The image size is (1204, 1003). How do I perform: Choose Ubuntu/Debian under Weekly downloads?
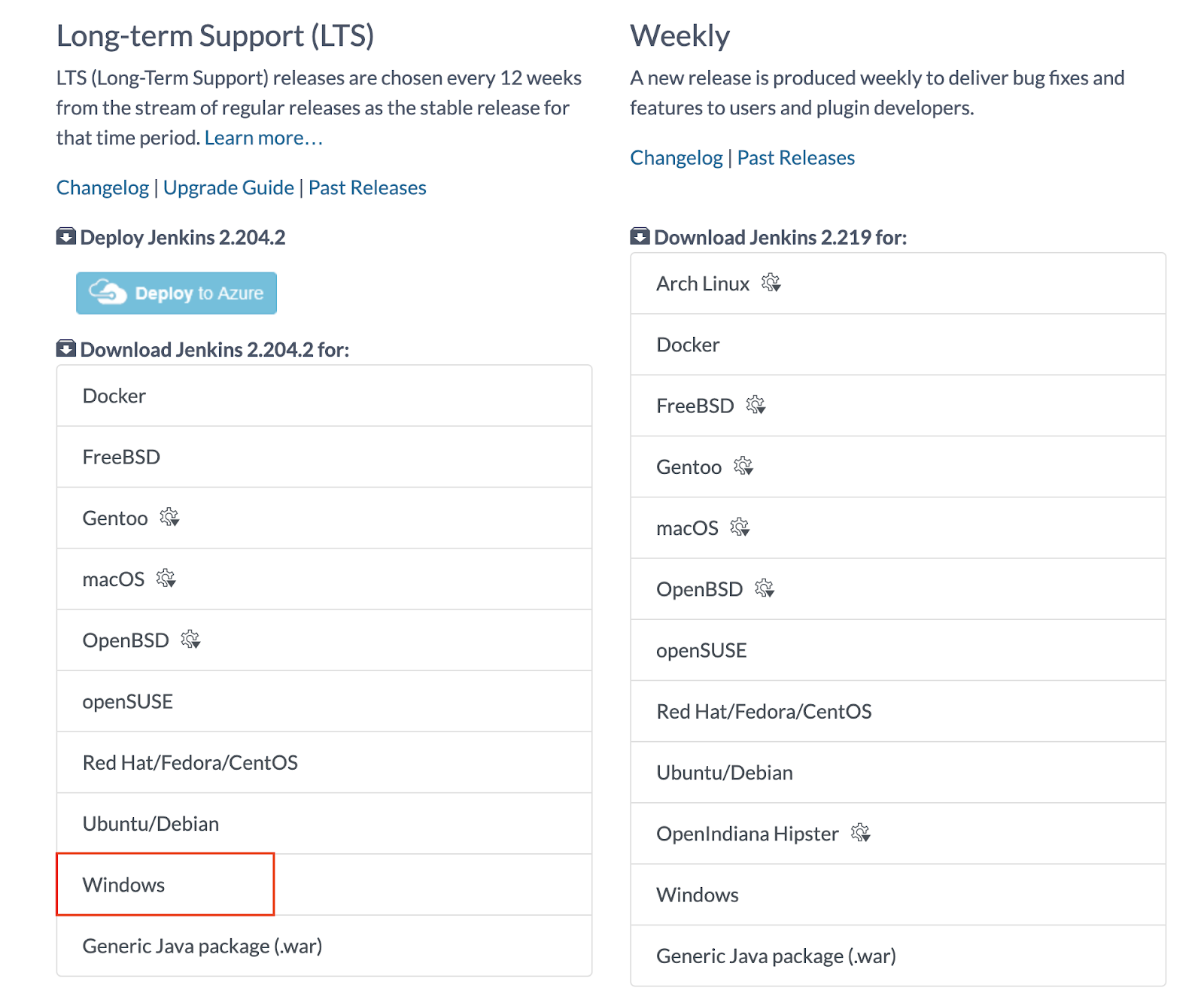pyautogui.click(x=898, y=773)
